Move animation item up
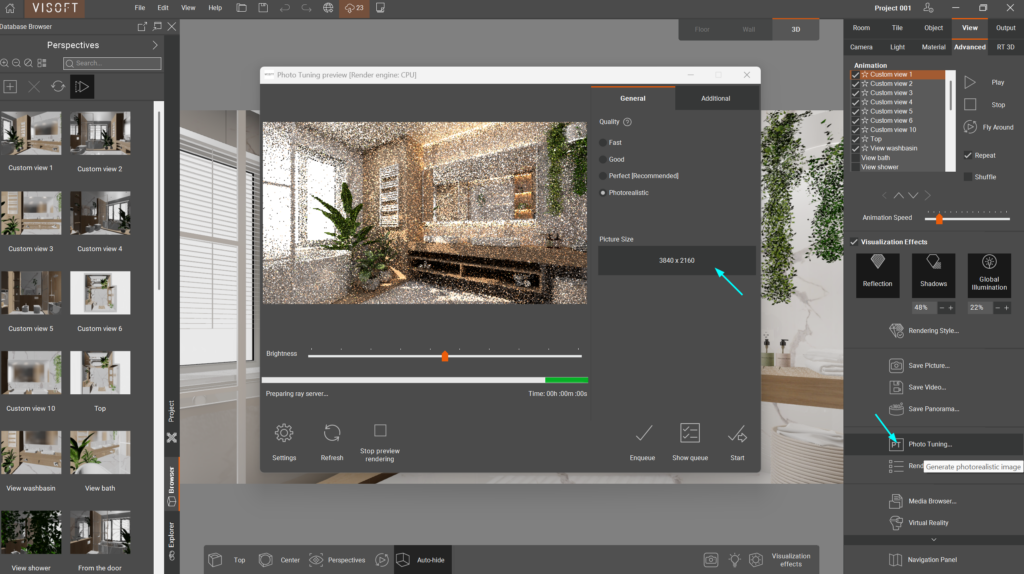The image size is (1024, 574). 899,195
